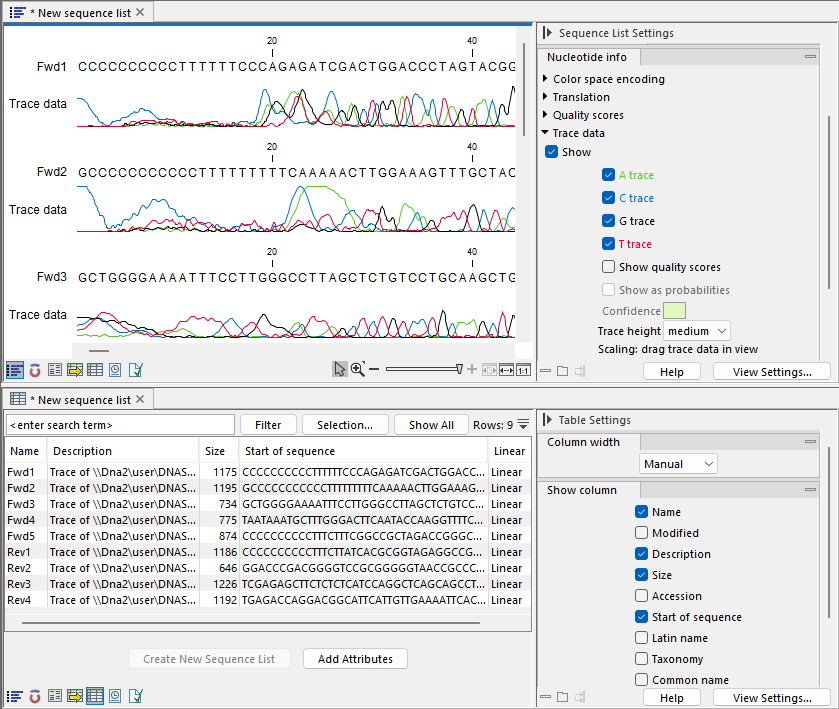Open the Column width Manual dropdown
Viewport: 839px width, 709px height.
(678, 464)
